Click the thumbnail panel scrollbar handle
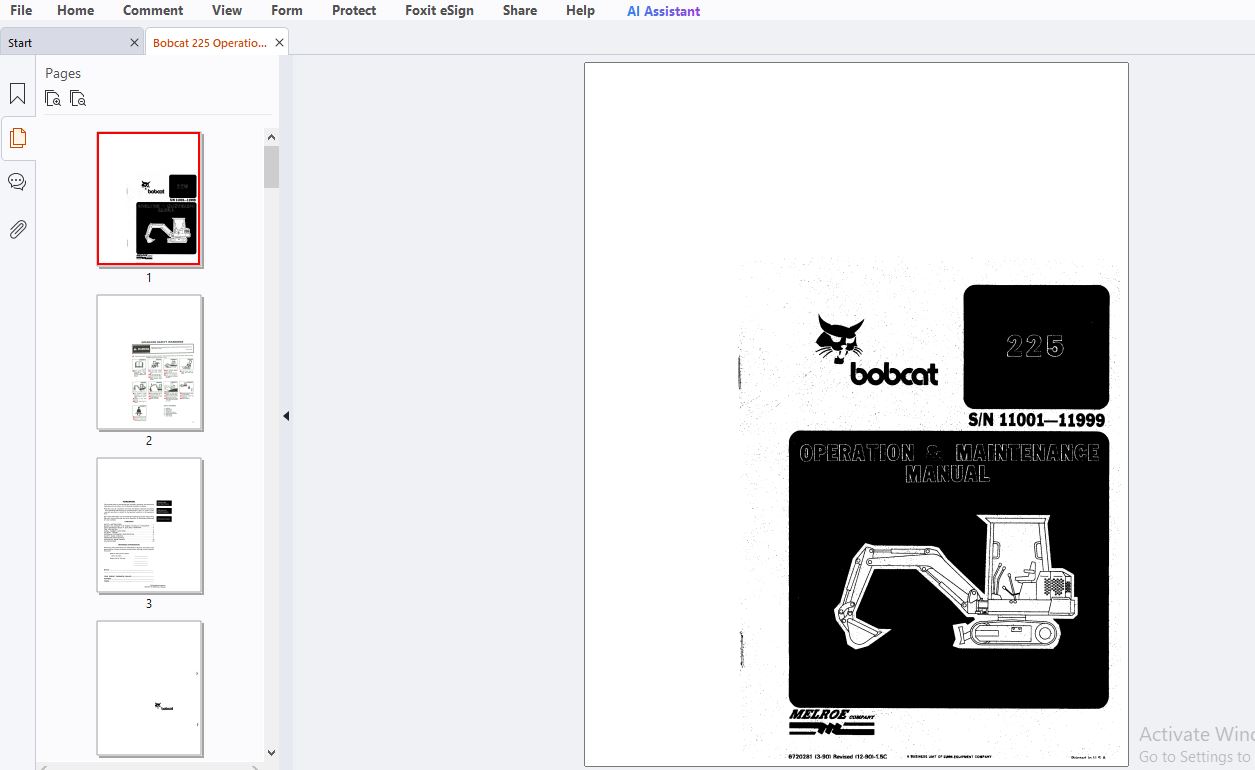Viewport: 1255px width, 770px height. point(271,167)
